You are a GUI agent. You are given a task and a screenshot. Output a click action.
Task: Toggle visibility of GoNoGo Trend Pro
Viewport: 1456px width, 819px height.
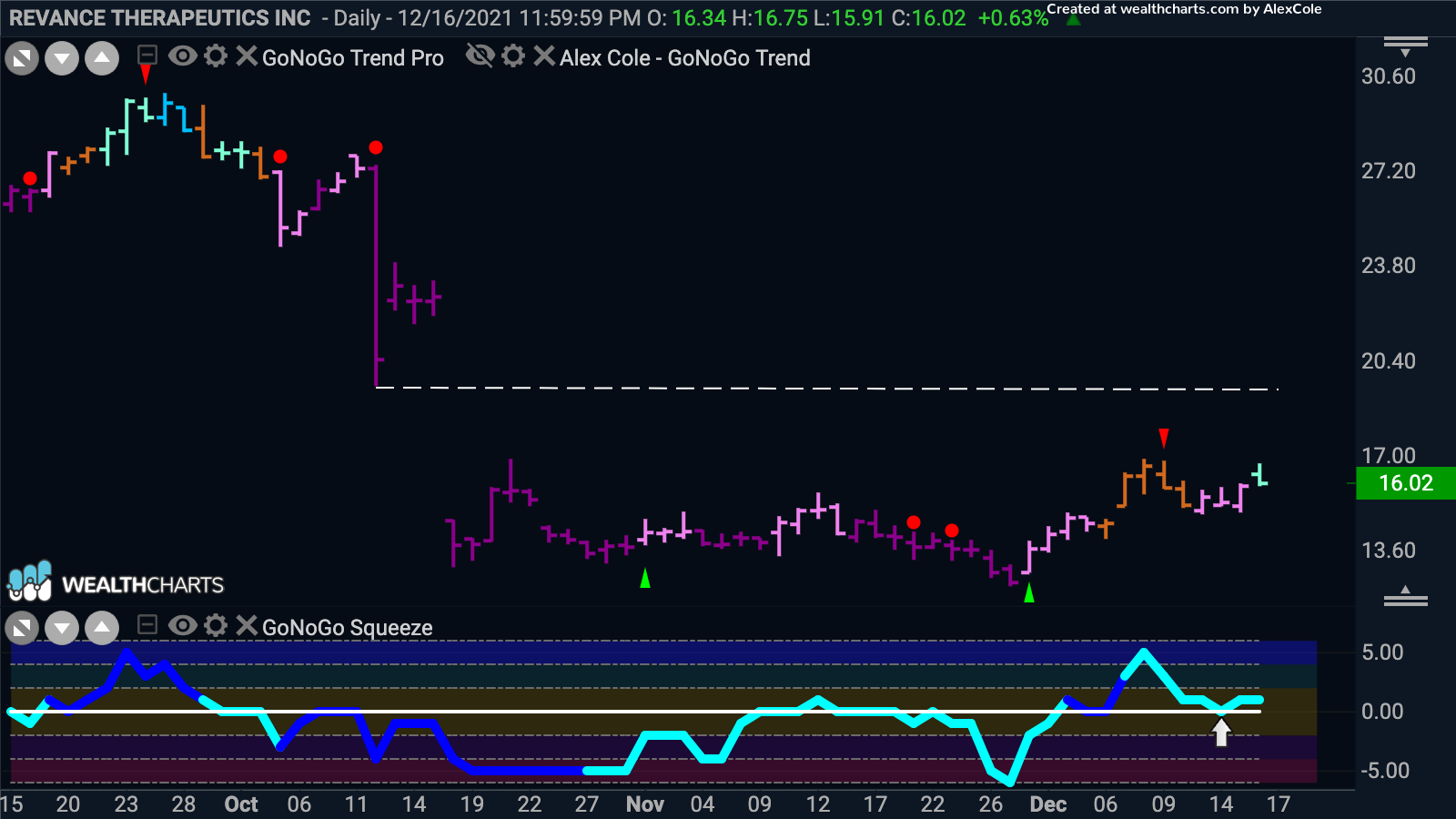(x=183, y=56)
